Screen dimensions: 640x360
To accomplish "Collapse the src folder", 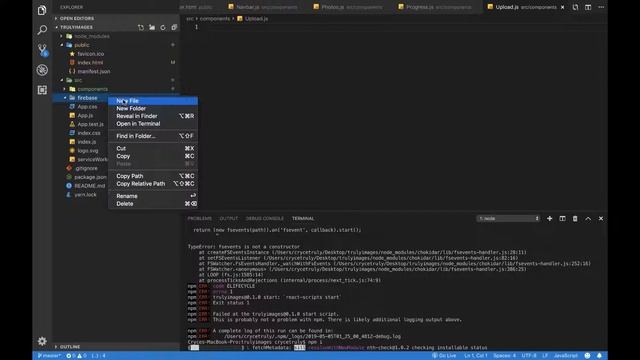I will click(x=78, y=80).
